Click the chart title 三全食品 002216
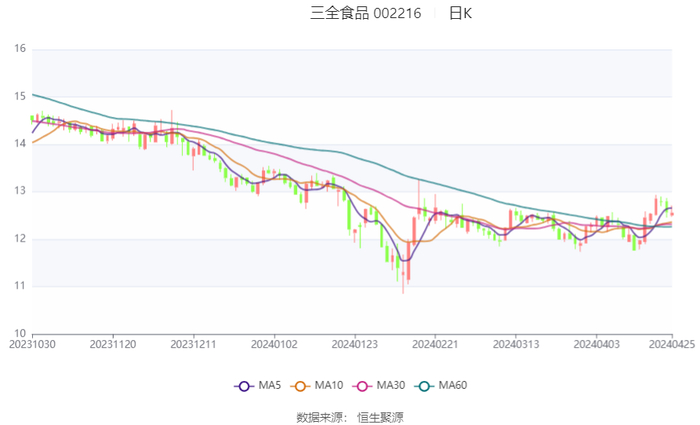The width and height of the screenshot is (700, 425). [366, 13]
